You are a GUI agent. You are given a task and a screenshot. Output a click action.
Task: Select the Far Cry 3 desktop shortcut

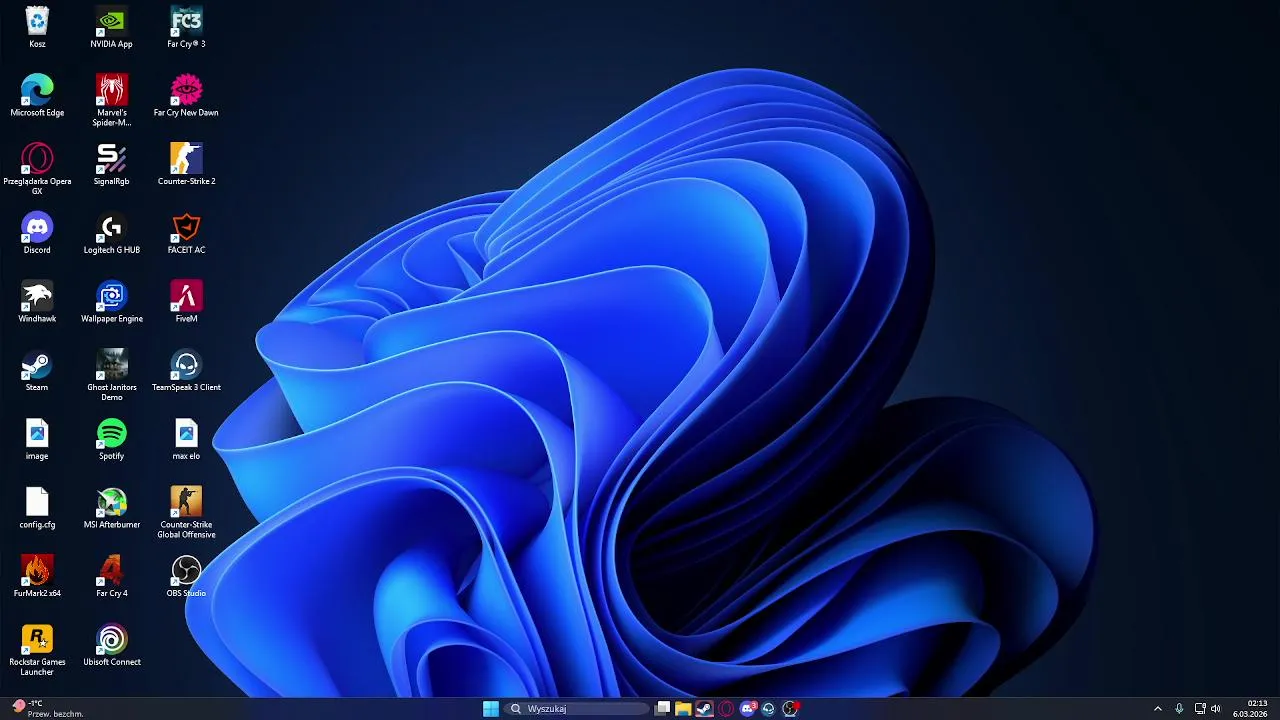point(186,27)
